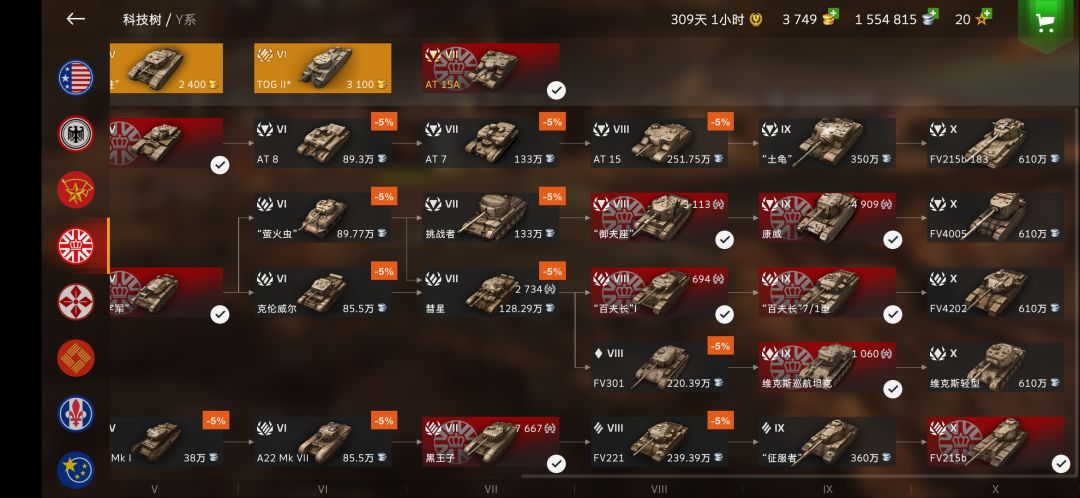Select the USA nation flag icon
The height and width of the screenshot is (498, 1080).
(76, 77)
